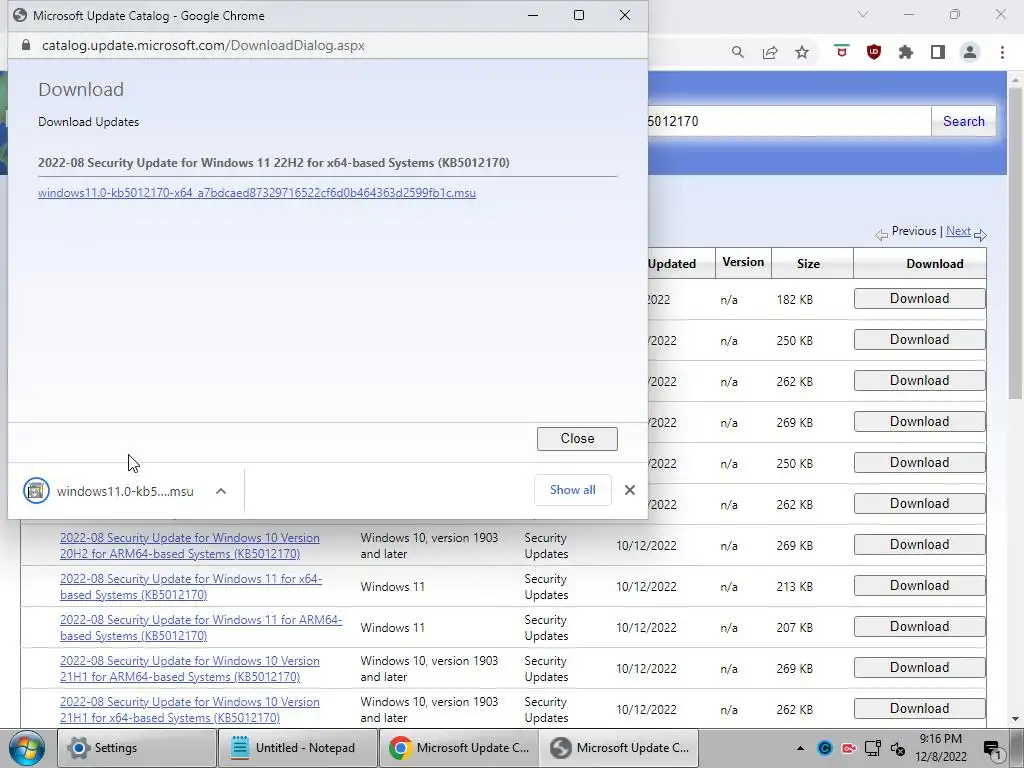Click Download for the 213 KB update
Viewport: 1024px width, 768px height.
point(920,585)
